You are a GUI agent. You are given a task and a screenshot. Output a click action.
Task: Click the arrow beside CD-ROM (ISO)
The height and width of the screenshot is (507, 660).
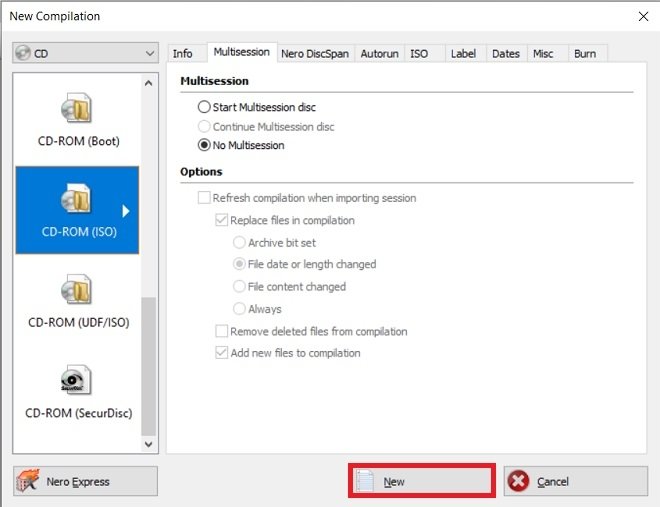point(125,211)
